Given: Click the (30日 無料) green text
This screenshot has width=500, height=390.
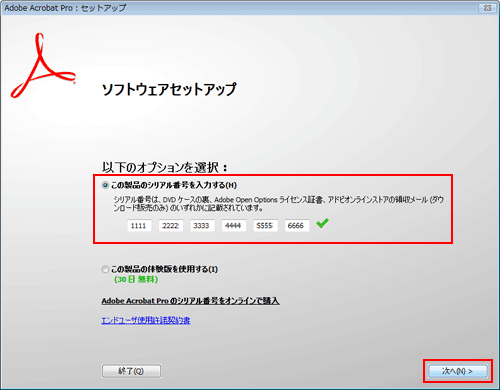Looking at the screenshot, I should tap(136, 279).
